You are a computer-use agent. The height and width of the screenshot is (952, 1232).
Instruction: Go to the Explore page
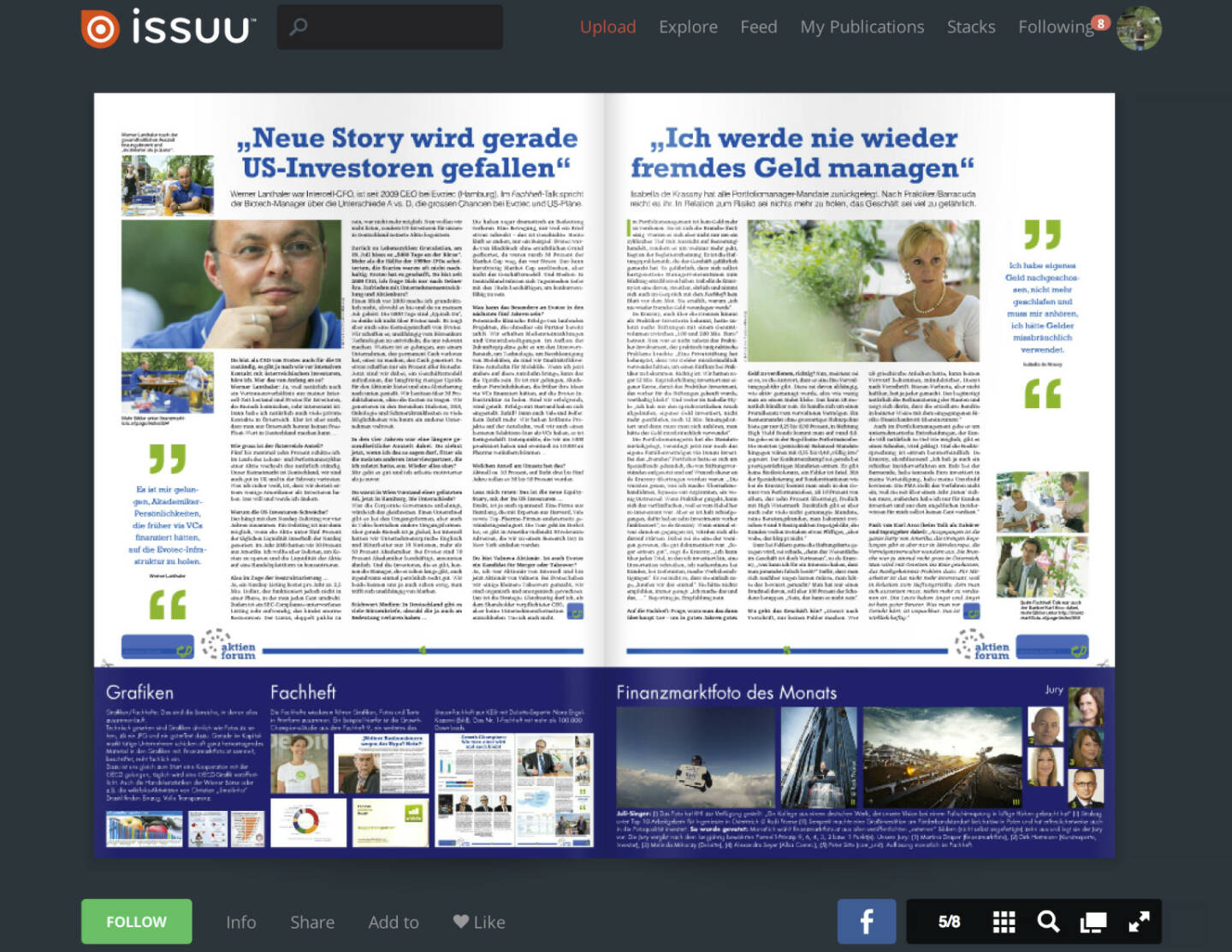point(688,27)
